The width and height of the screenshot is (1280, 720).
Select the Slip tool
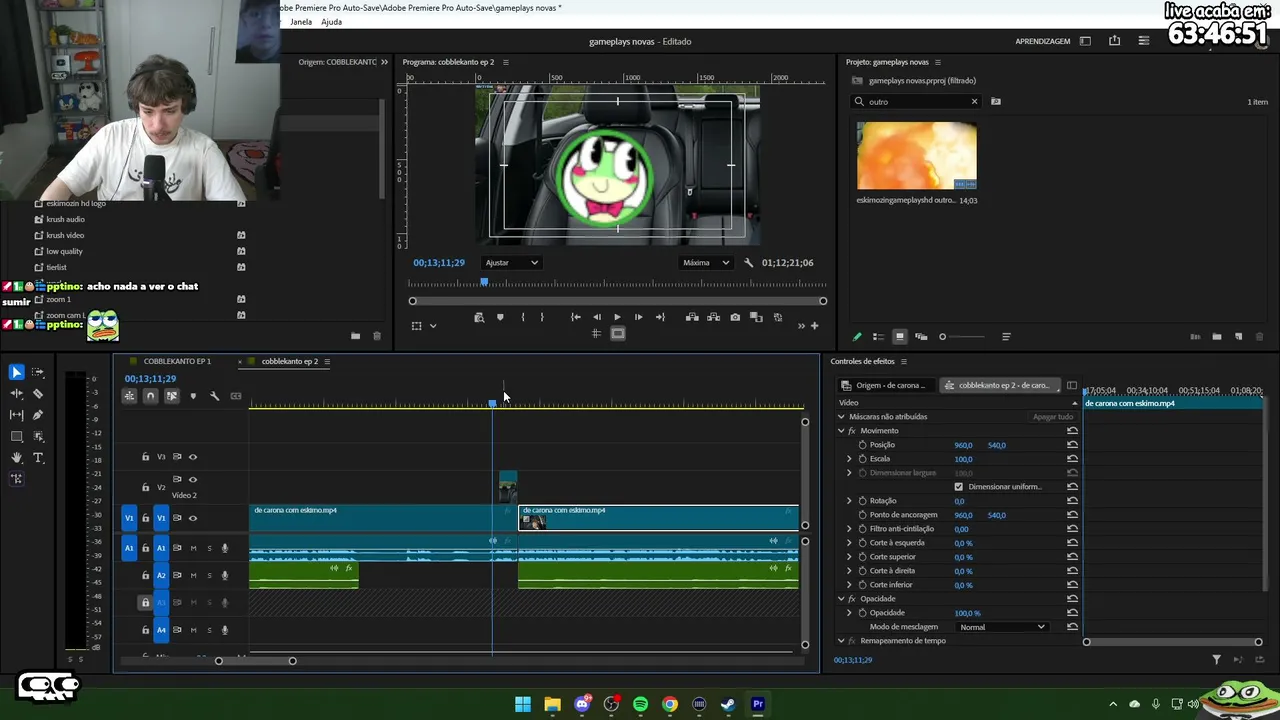[x=17, y=415]
